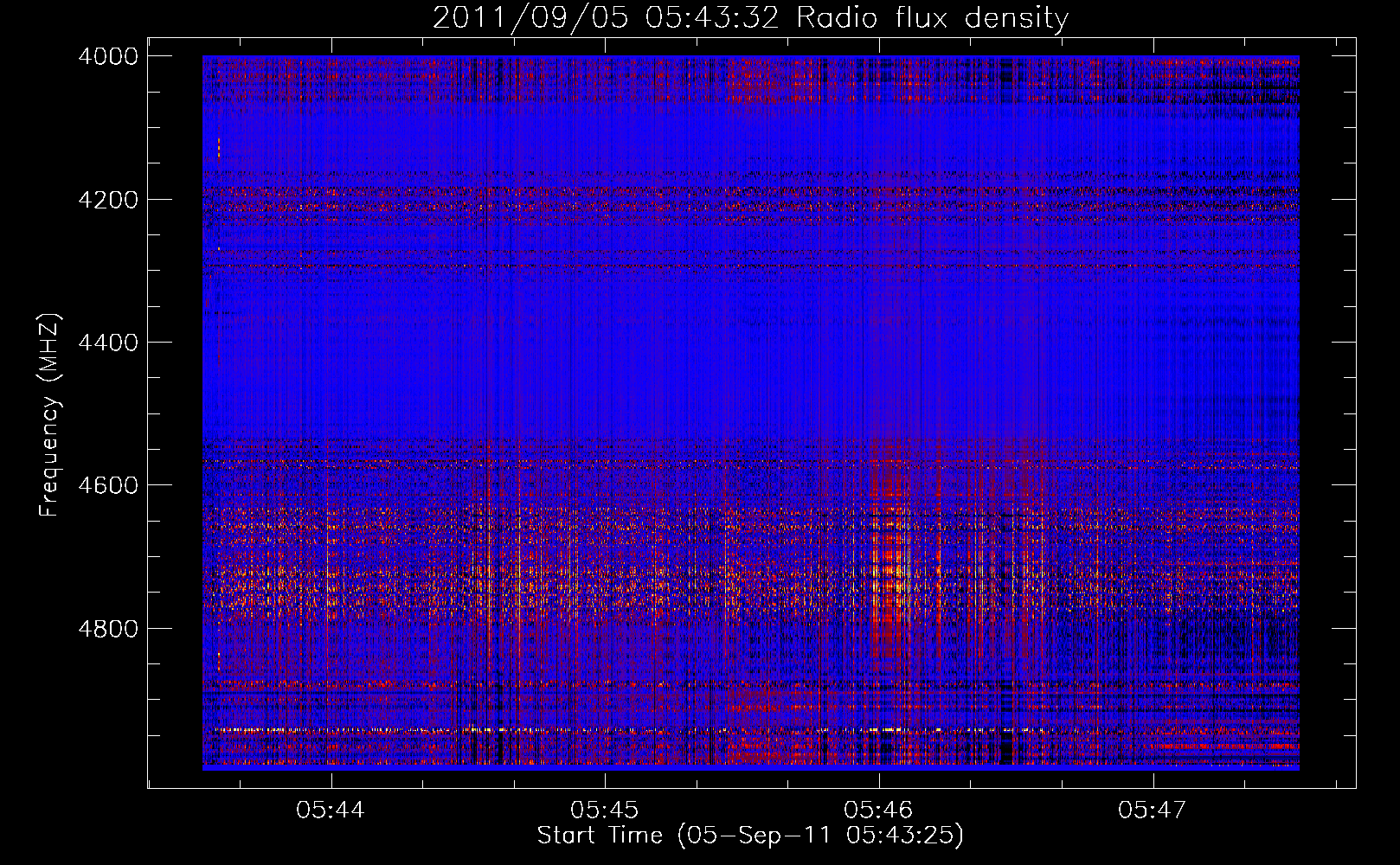
Task: Click the '4200' frequency axis label
Action: (x=108, y=200)
